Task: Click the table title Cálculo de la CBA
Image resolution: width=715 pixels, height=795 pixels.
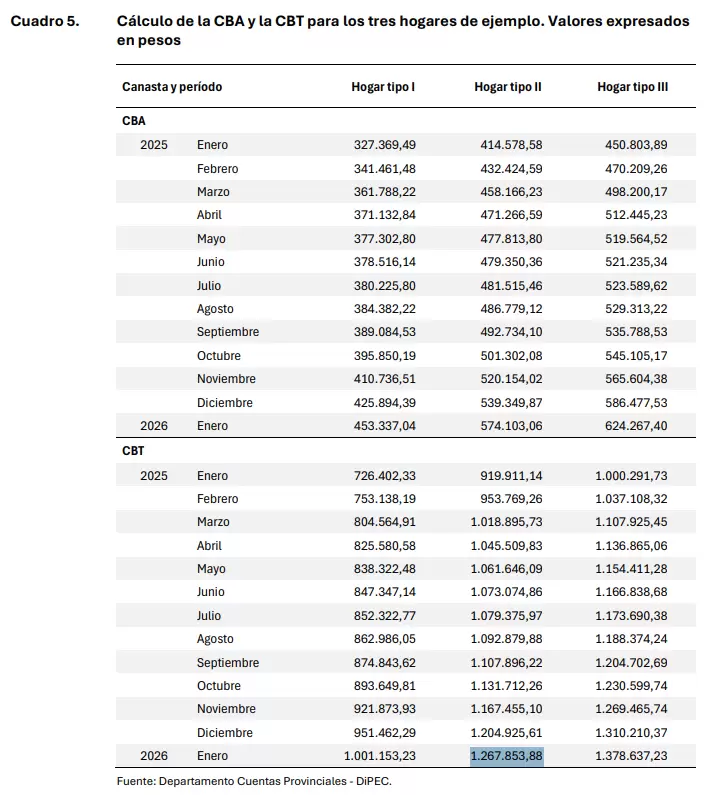Action: (403, 30)
